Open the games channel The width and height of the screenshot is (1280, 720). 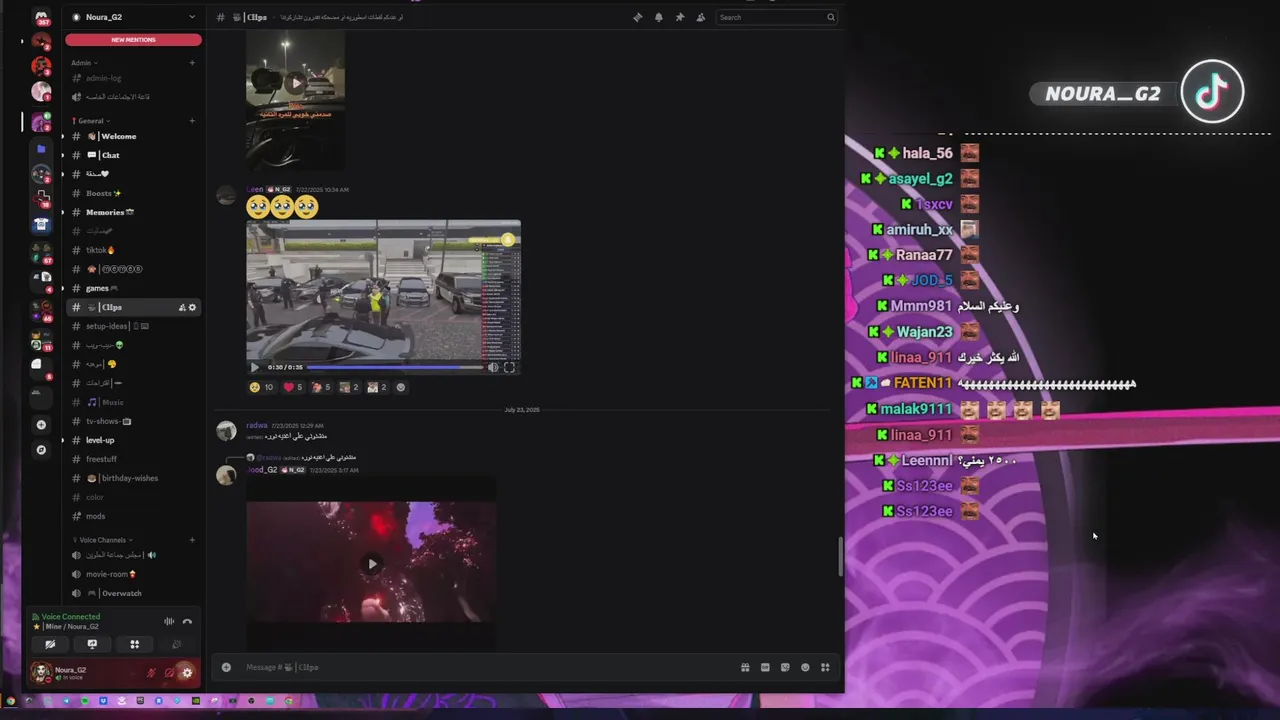click(133, 288)
